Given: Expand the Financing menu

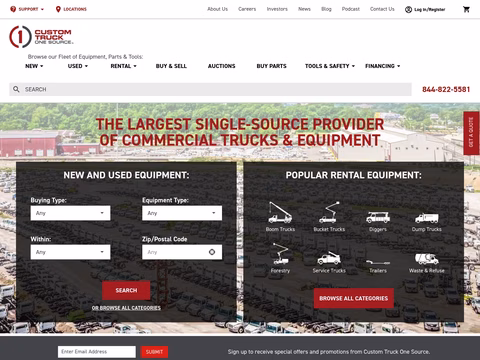Looking at the screenshot, I should tap(383, 66).
